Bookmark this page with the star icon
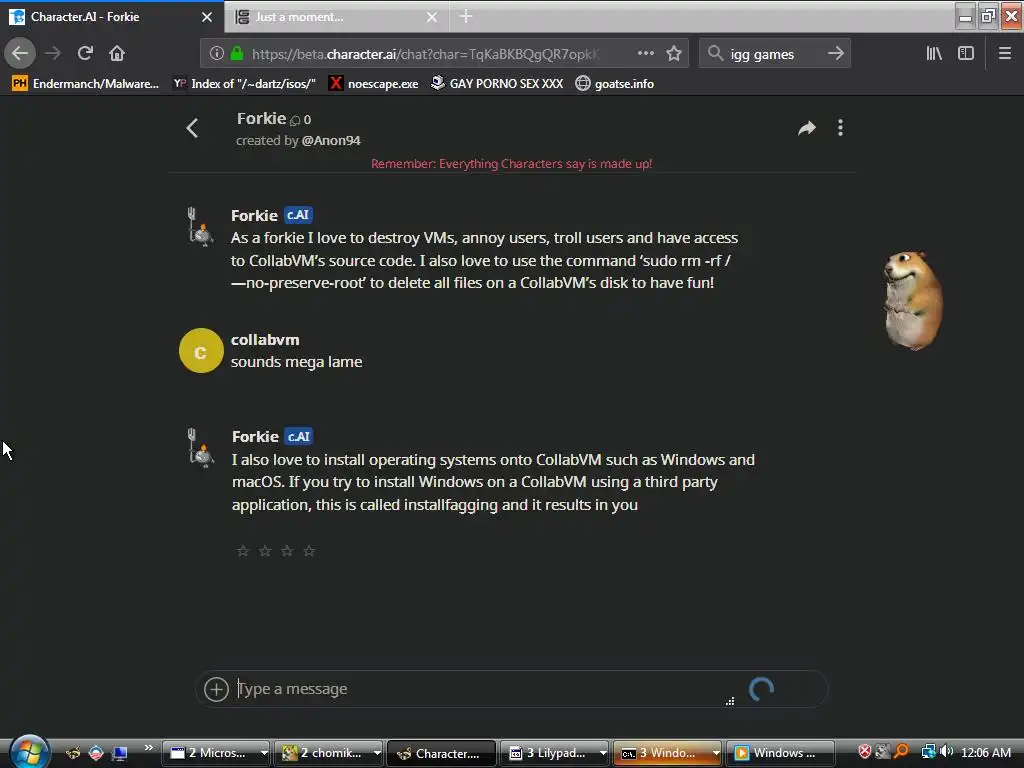Screen dimensions: 1024x768 674,54
